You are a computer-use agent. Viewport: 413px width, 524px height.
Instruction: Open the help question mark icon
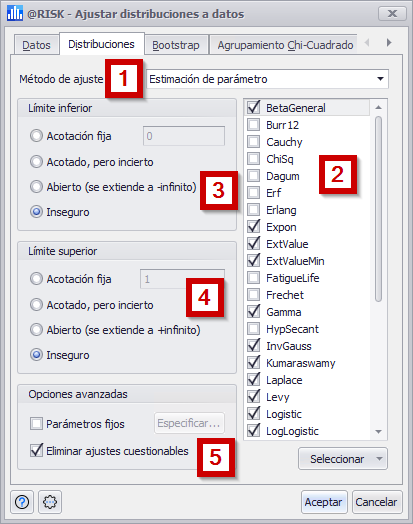(22, 502)
